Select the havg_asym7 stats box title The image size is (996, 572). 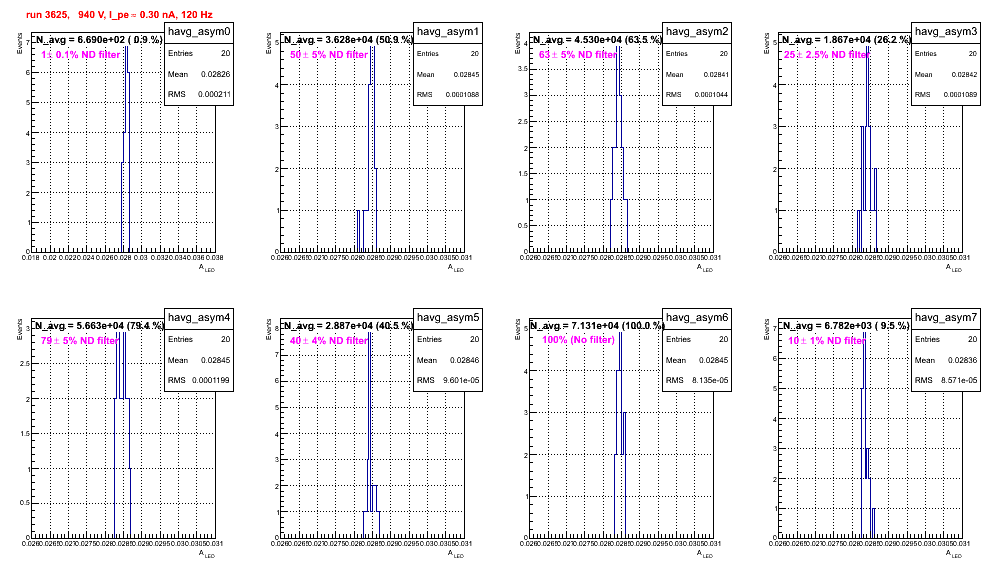[x=946, y=318]
